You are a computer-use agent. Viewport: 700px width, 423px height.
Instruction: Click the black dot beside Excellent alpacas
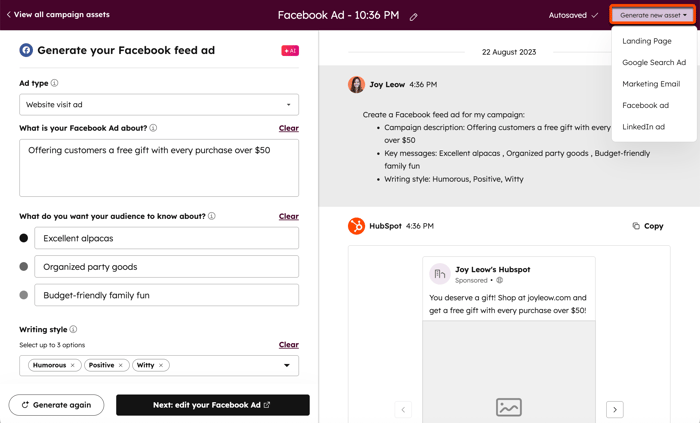coord(24,238)
